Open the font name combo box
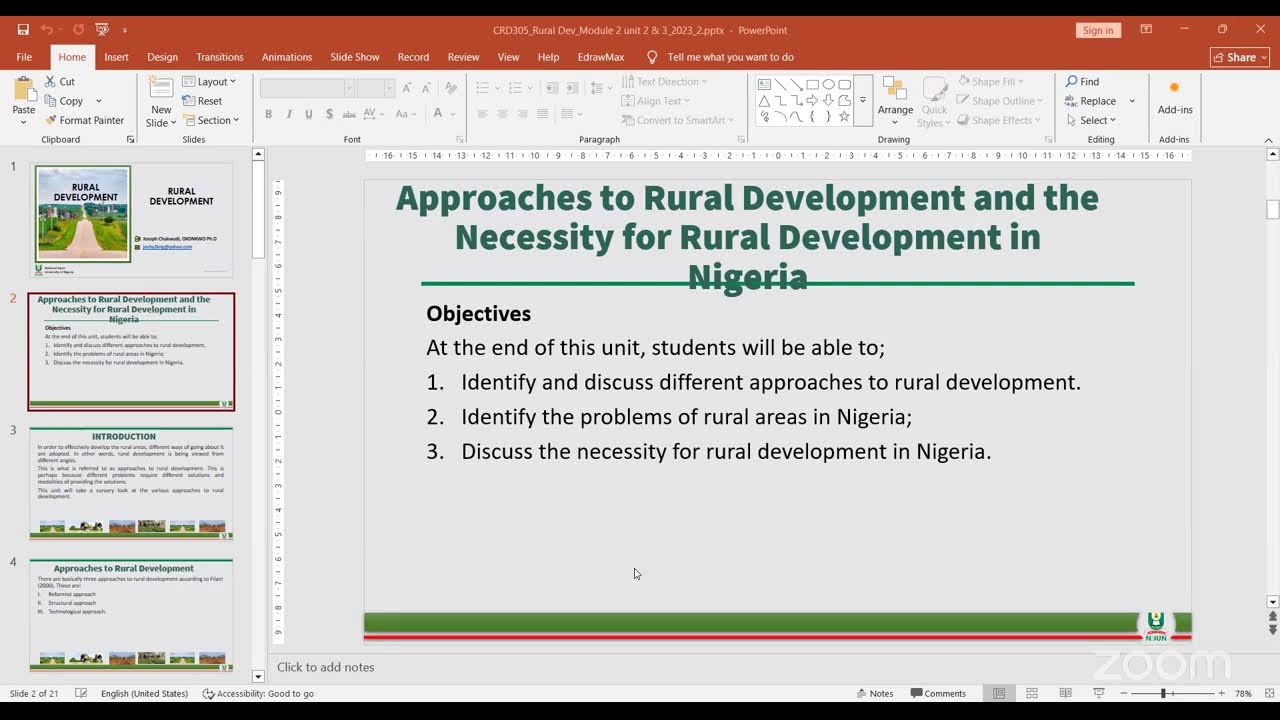This screenshot has width=1280, height=720. click(307, 88)
